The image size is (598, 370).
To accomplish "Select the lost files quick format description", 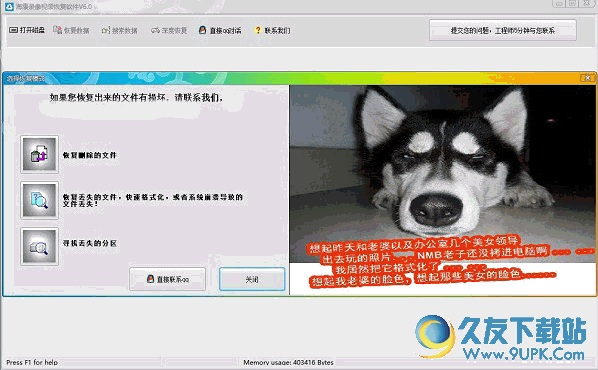I will click(x=153, y=200).
